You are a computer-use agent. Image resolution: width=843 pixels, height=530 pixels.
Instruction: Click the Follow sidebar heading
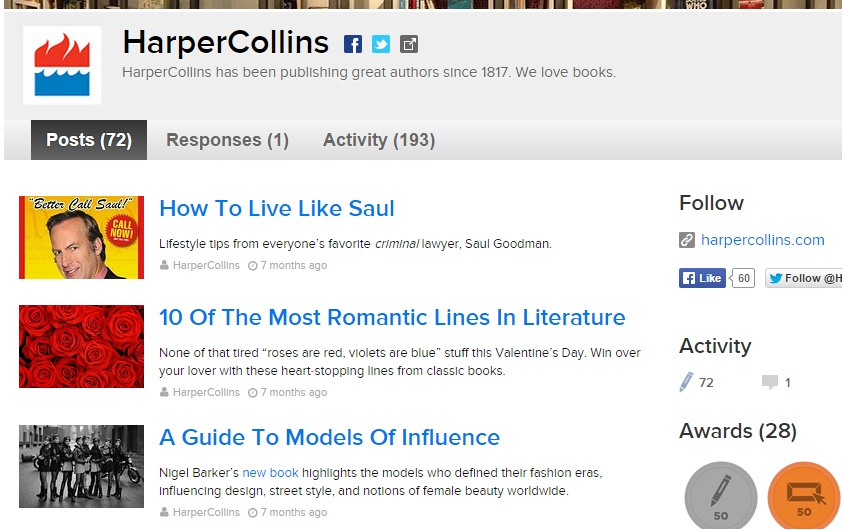tap(711, 203)
